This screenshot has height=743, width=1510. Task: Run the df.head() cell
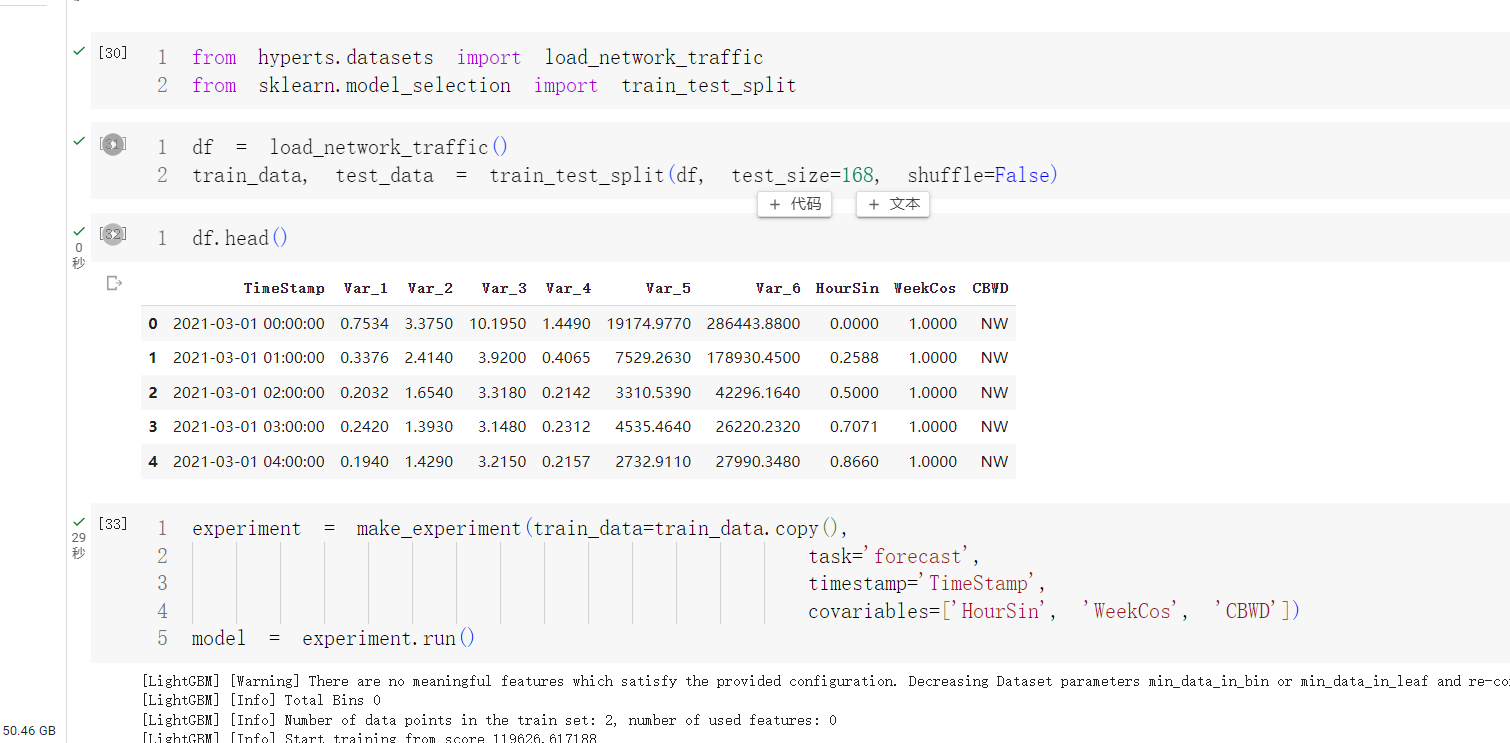pos(113,237)
